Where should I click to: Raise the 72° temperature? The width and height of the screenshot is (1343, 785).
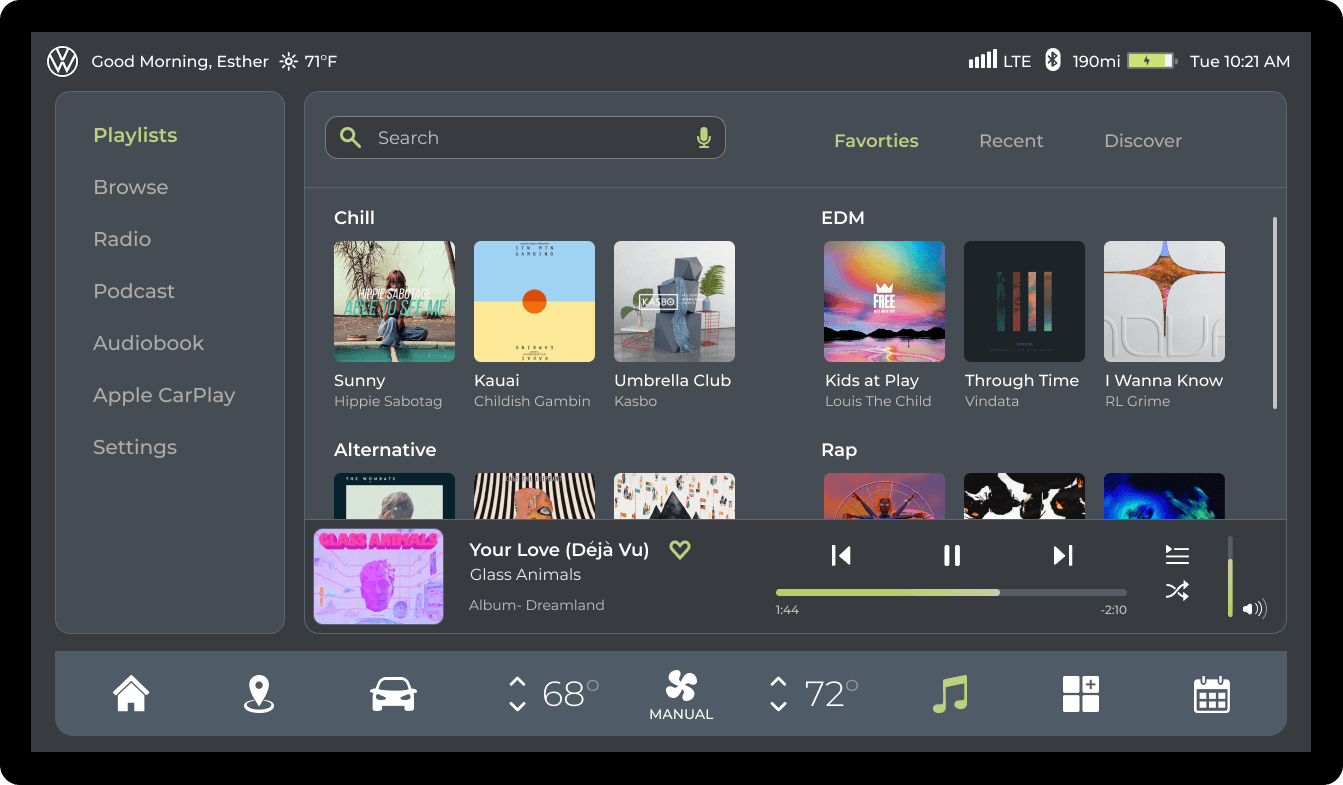(x=778, y=682)
